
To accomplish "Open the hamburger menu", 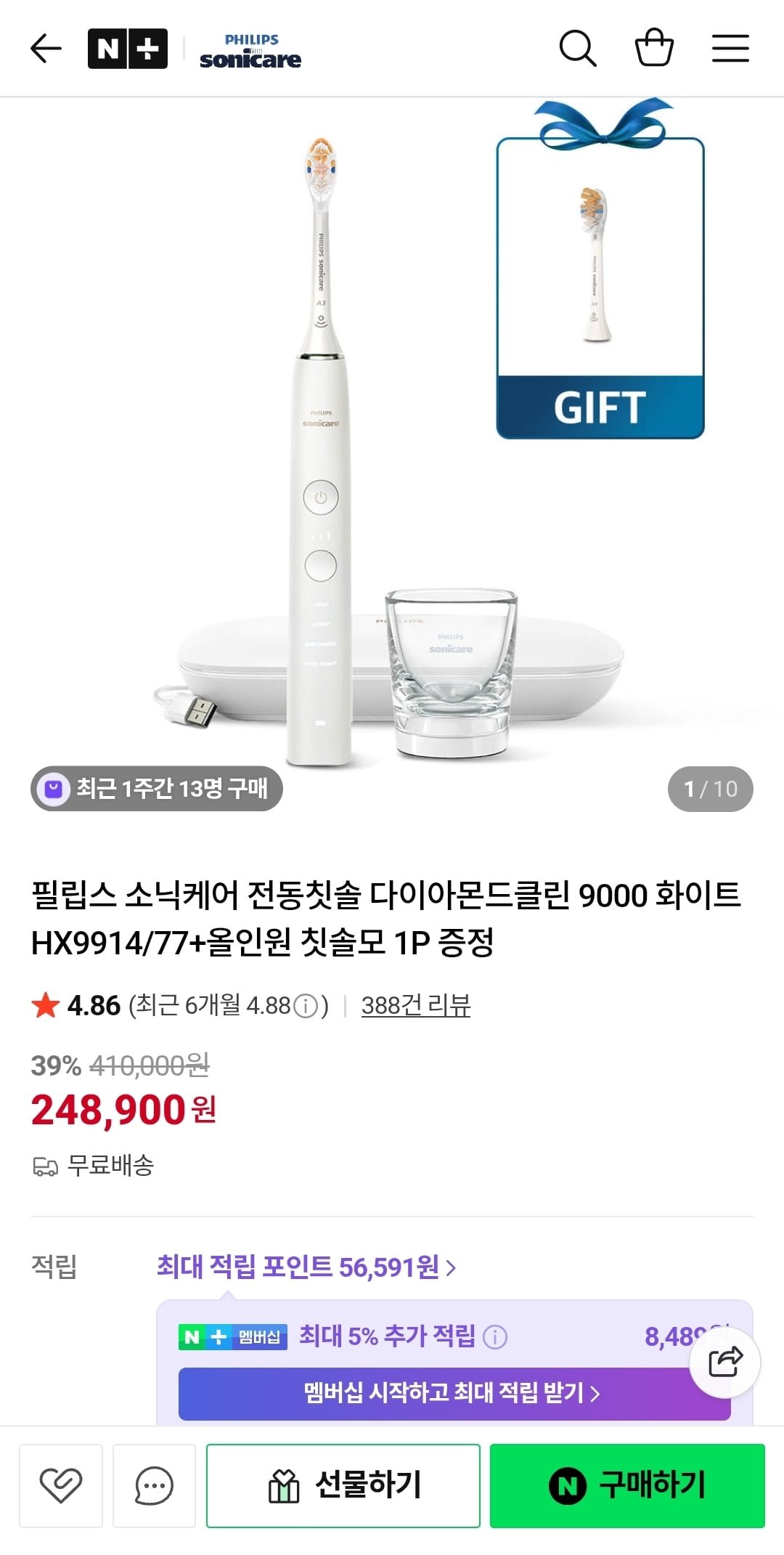I will [x=730, y=49].
